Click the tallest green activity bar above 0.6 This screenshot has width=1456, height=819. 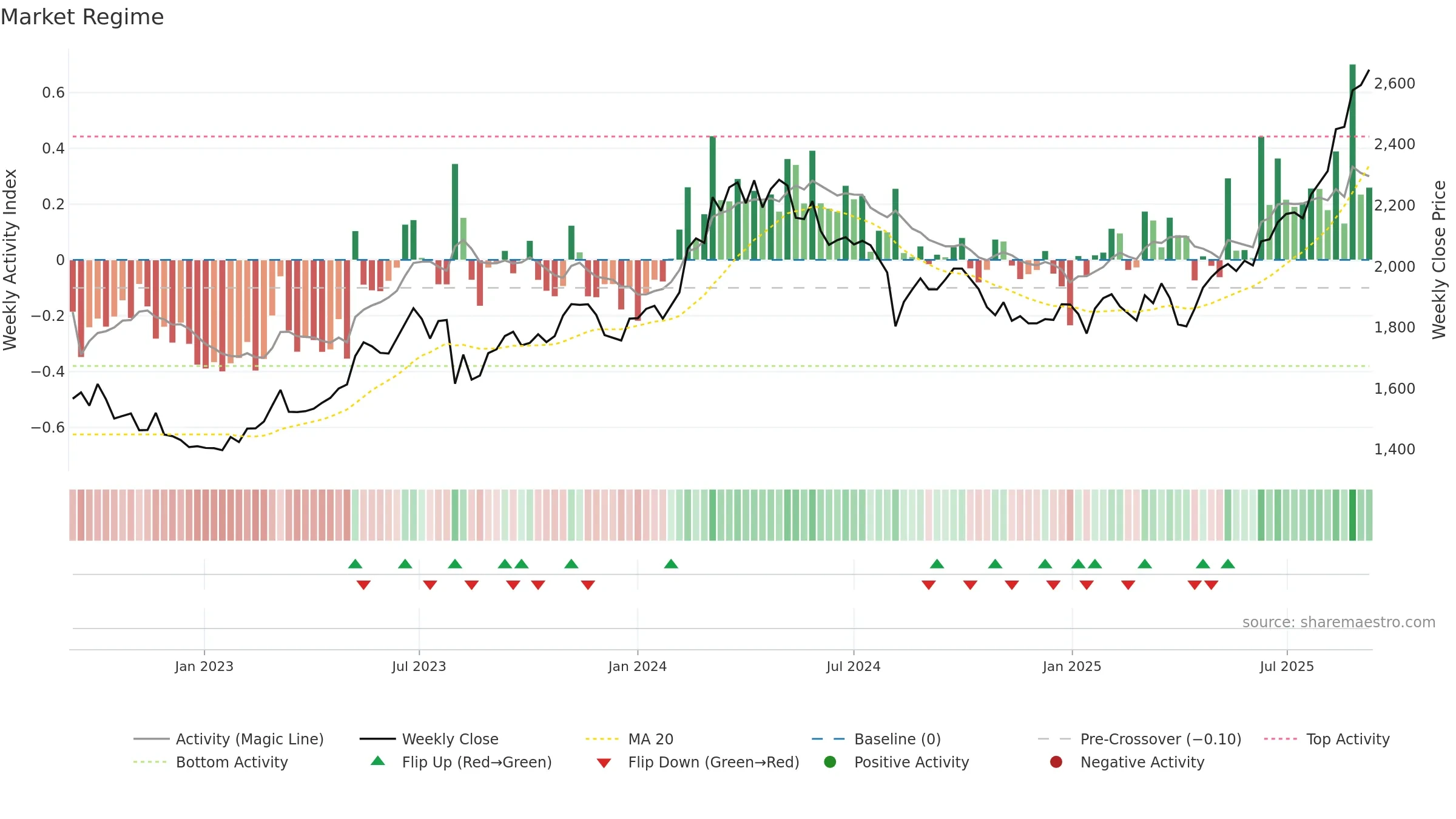[1353, 162]
